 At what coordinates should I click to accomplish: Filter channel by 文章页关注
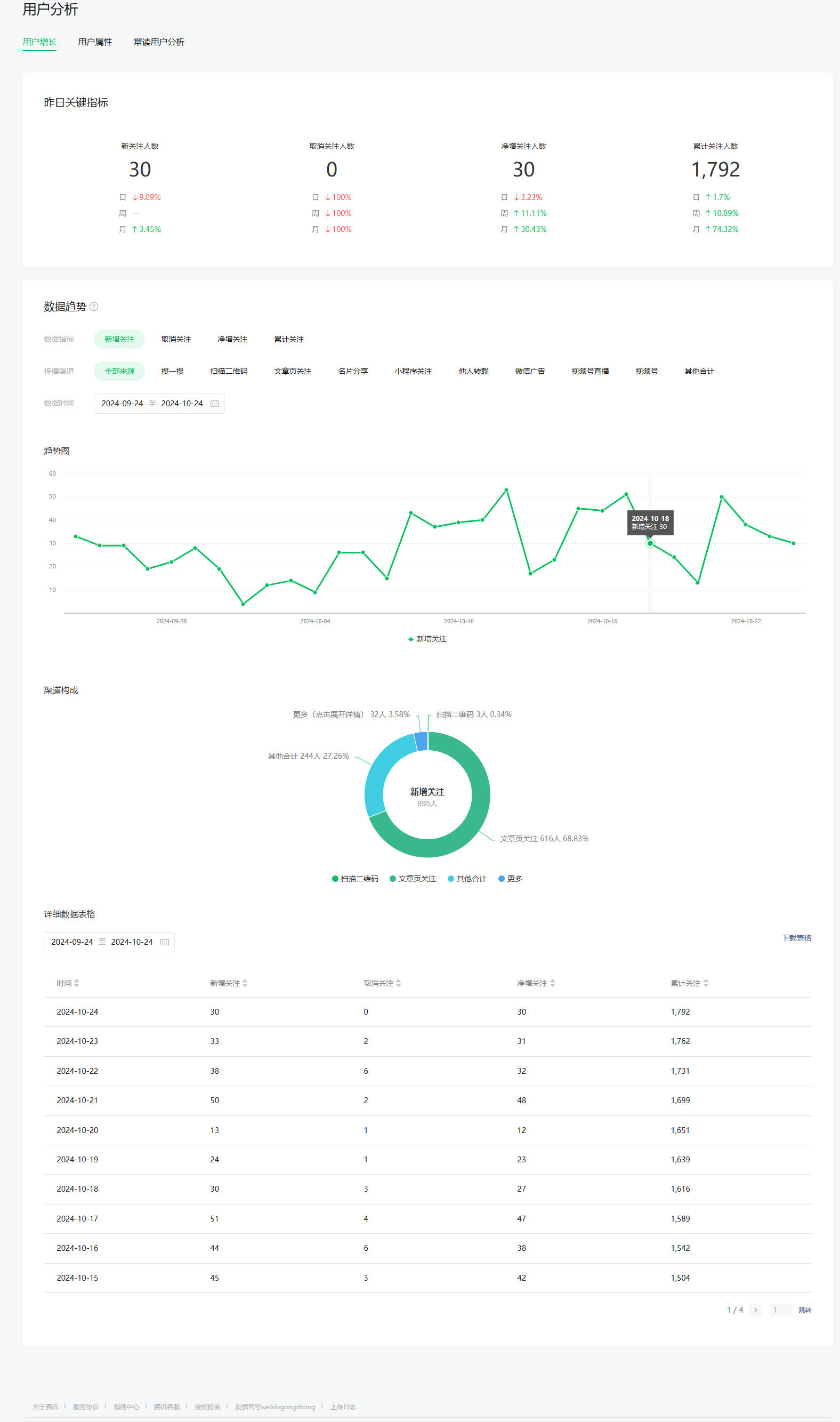(x=293, y=371)
